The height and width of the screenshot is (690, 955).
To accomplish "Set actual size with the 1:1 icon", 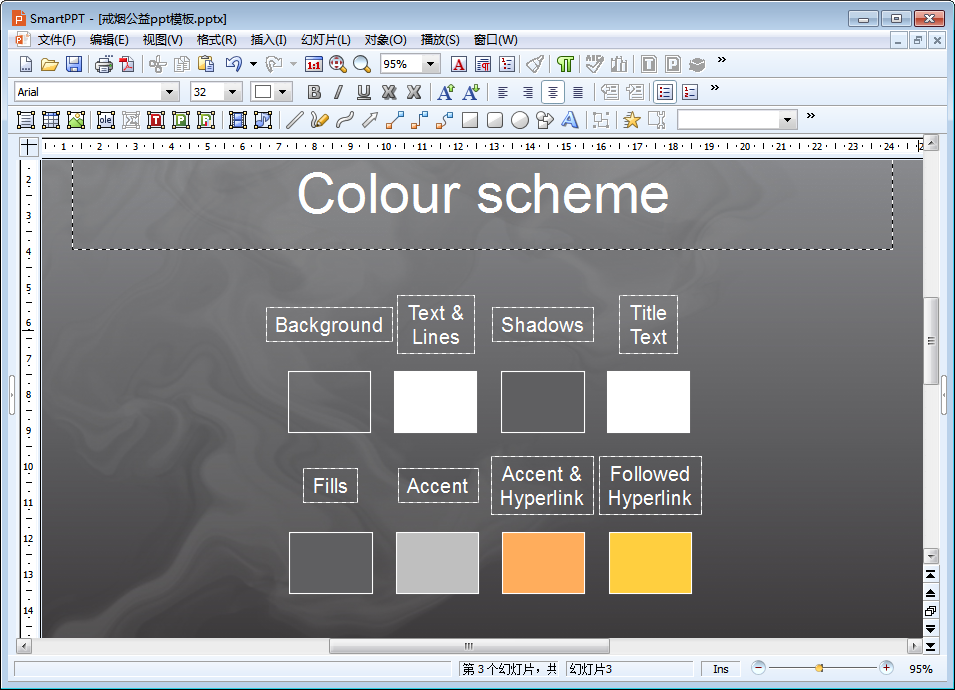I will click(x=314, y=64).
